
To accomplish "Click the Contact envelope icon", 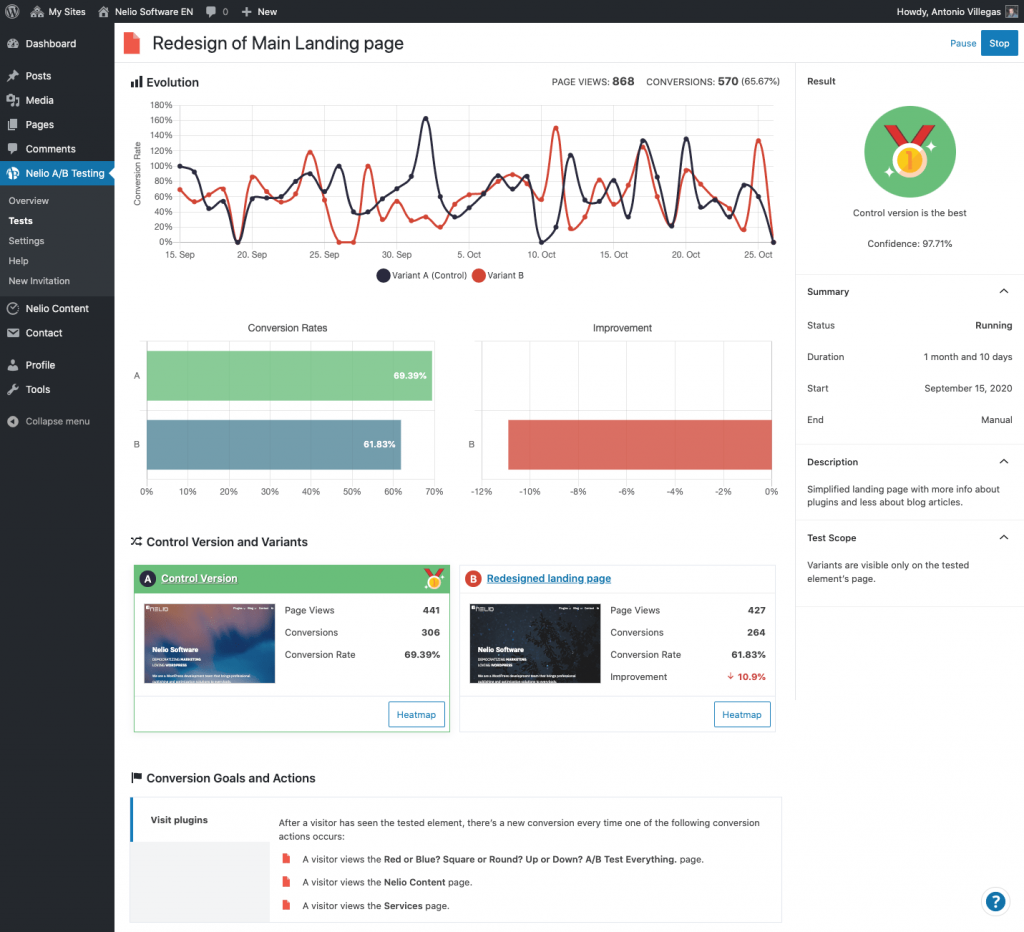I will [x=12, y=332].
